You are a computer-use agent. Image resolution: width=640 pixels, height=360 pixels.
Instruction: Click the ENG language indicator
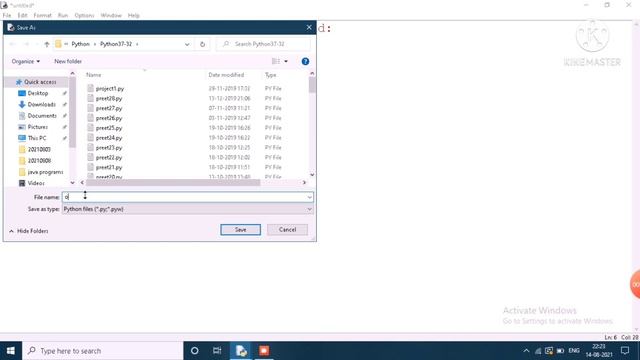tap(574, 351)
